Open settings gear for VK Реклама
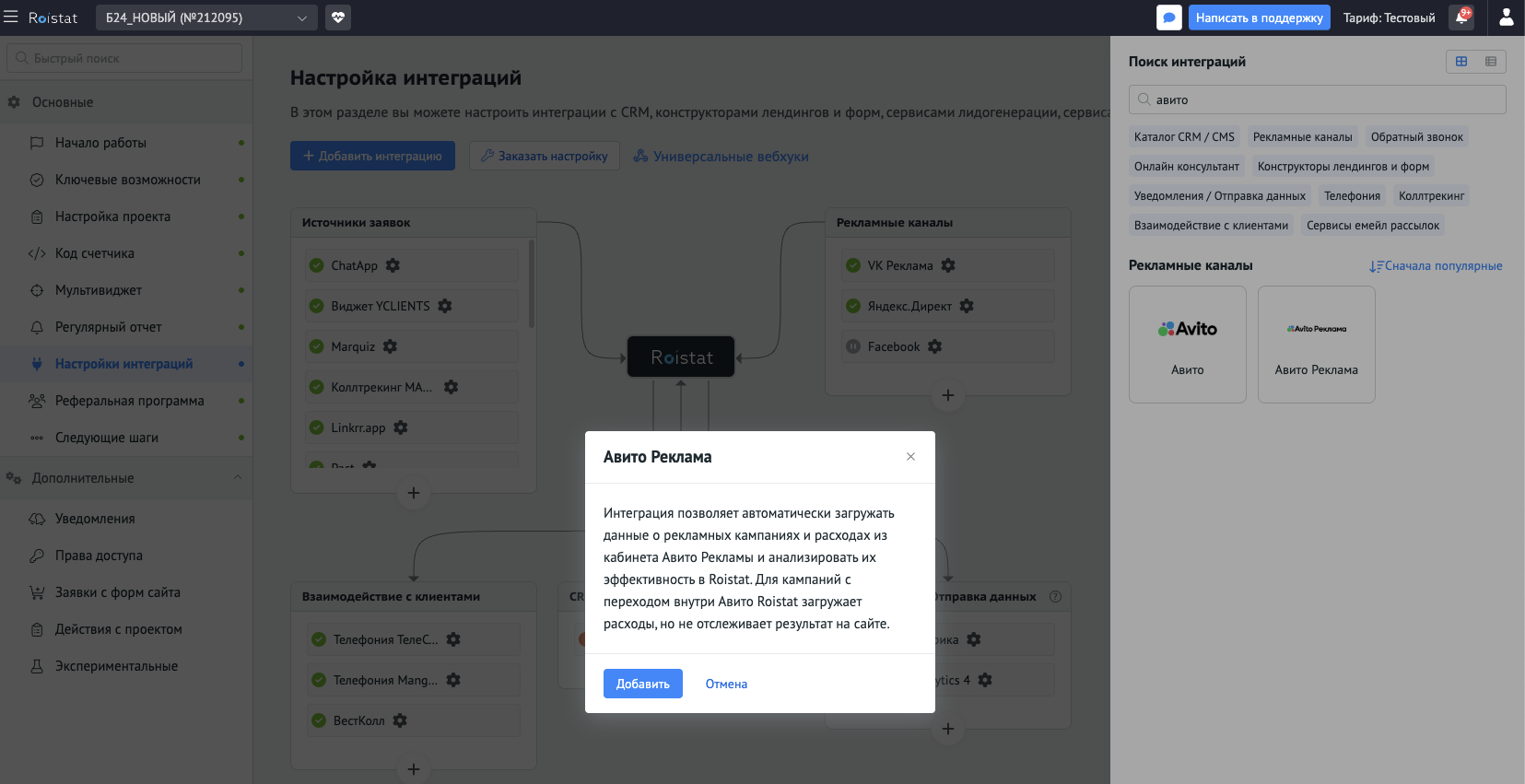The height and width of the screenshot is (784, 1525). pos(948,265)
